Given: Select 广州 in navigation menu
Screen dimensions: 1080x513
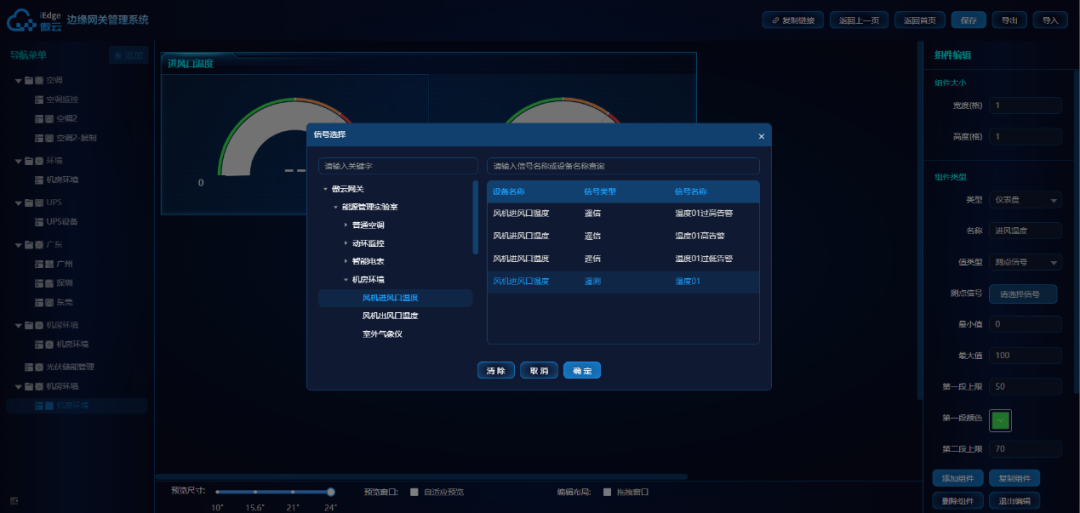Looking at the screenshot, I should (x=65, y=264).
